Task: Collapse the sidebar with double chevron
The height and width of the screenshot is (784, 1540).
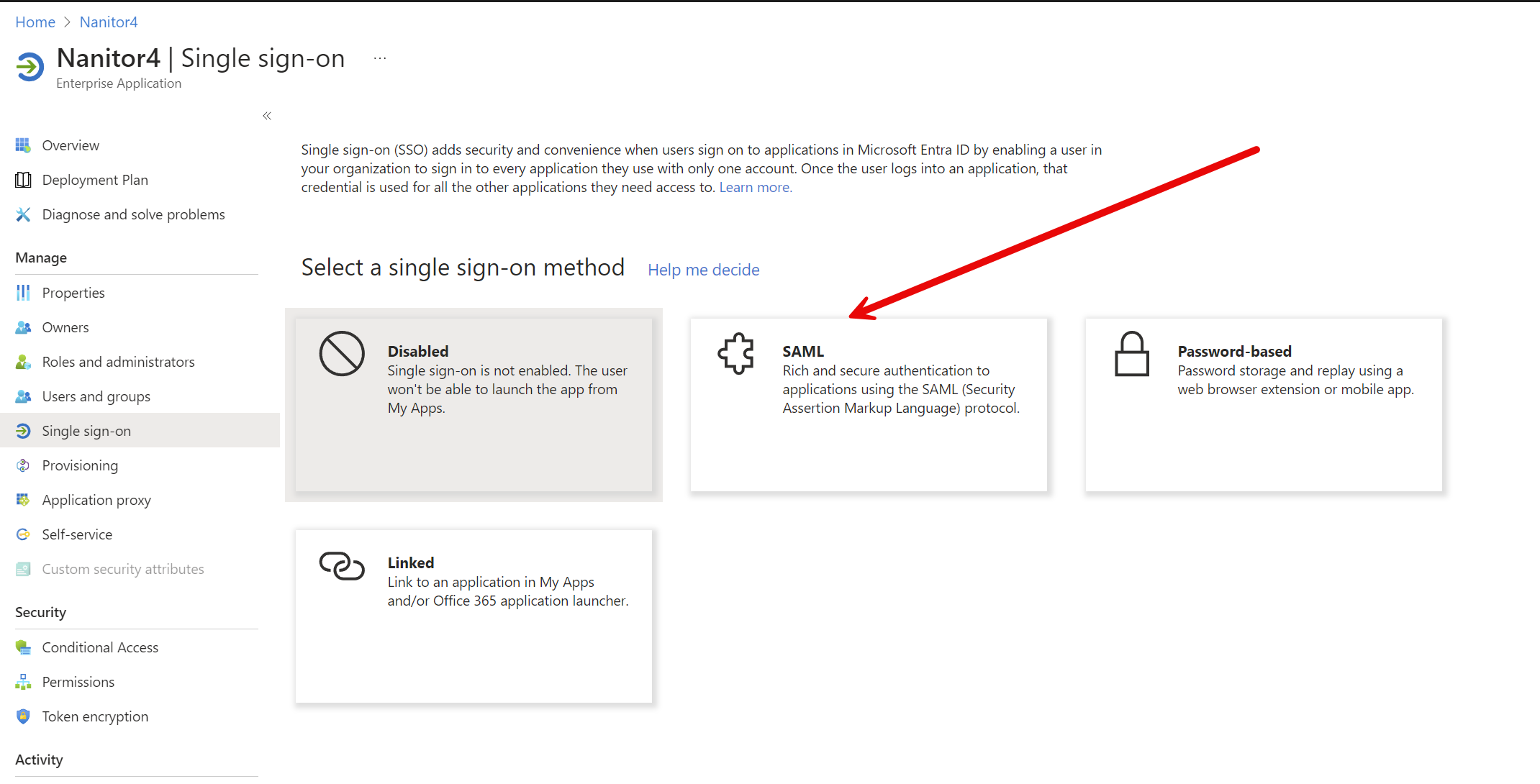Action: tap(267, 116)
